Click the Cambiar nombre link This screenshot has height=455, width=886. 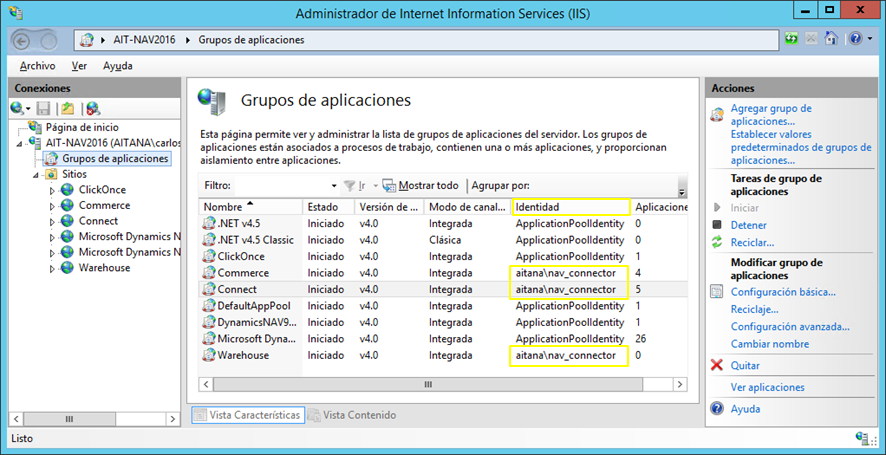(770, 344)
